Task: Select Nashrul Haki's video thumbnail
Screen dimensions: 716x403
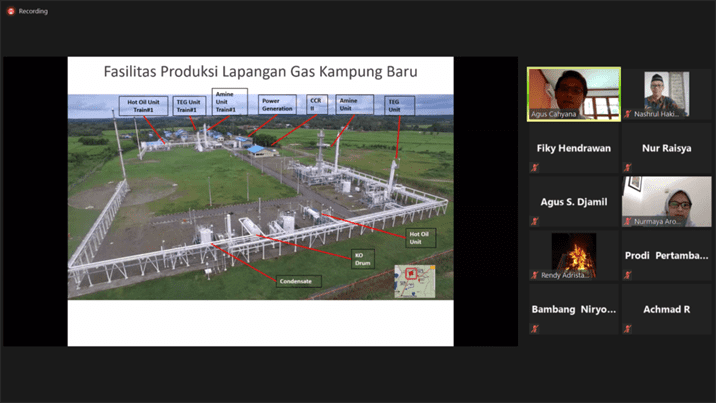Action: click(666, 94)
